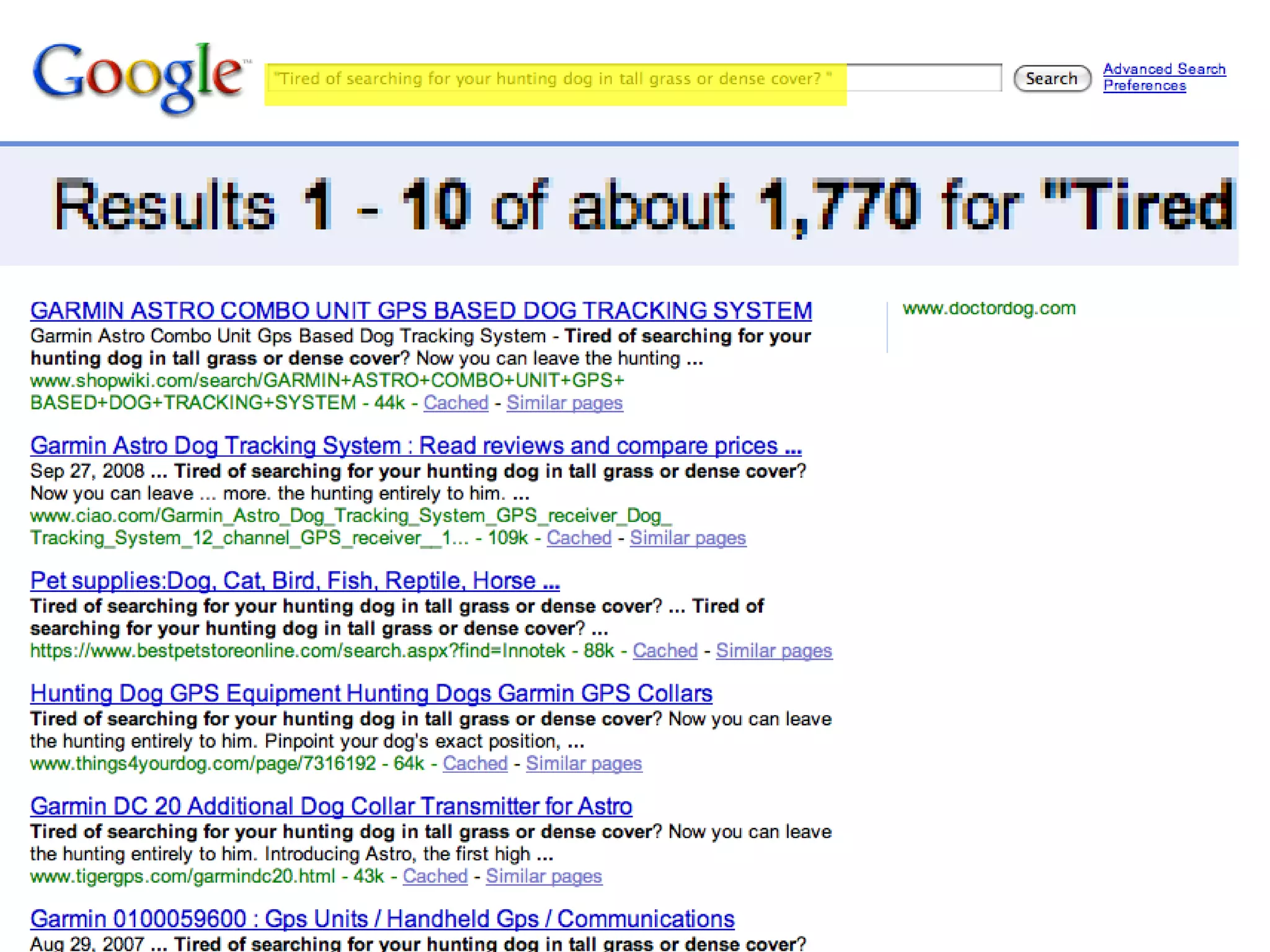This screenshot has height=952, width=1270.
Task: Click the Search button
Action: click(1051, 79)
